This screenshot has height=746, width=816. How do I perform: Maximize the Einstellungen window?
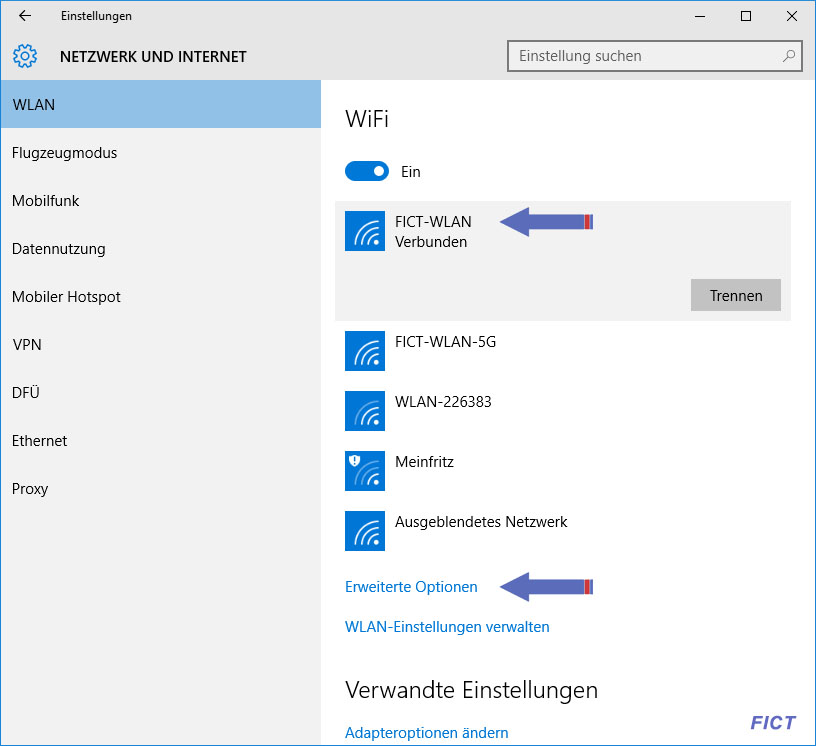[746, 16]
